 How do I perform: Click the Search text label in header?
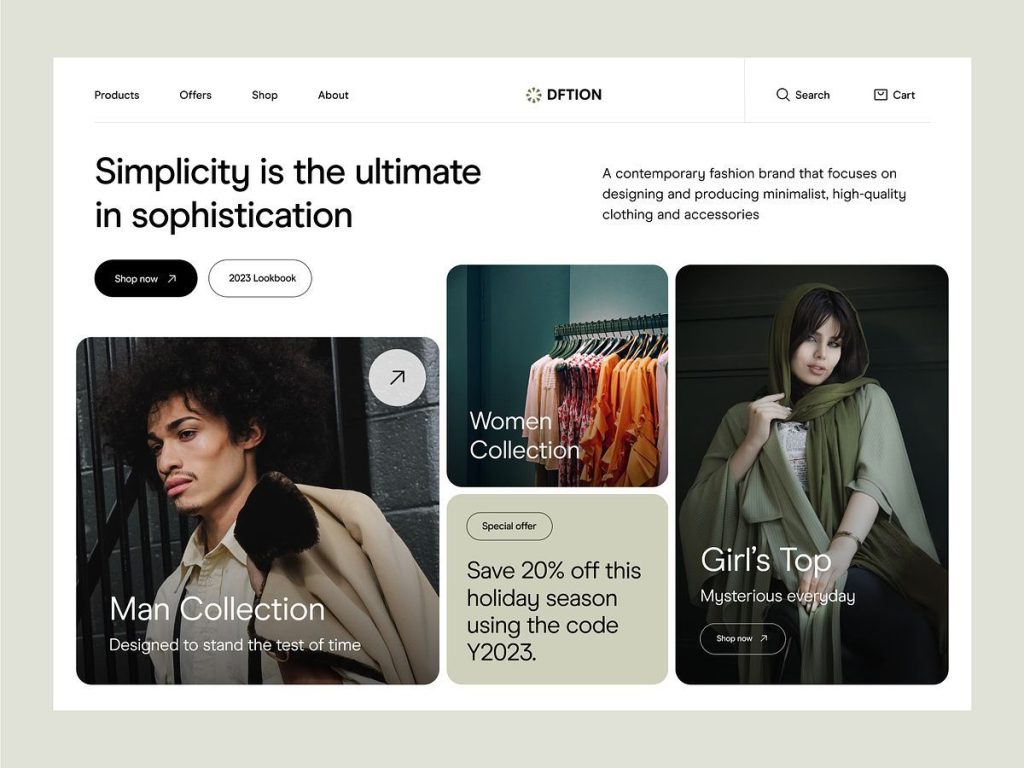point(812,95)
